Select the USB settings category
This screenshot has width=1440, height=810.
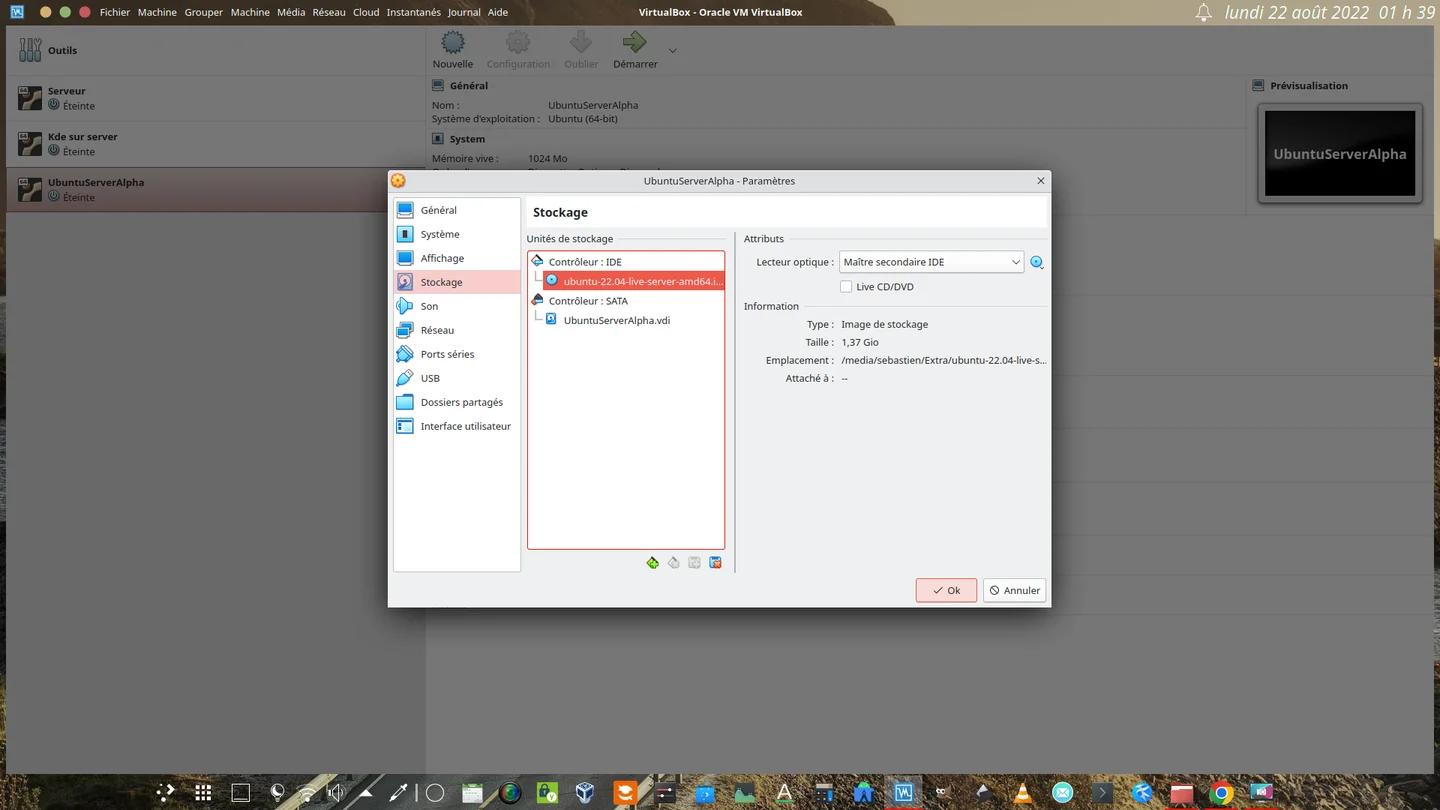(457, 378)
